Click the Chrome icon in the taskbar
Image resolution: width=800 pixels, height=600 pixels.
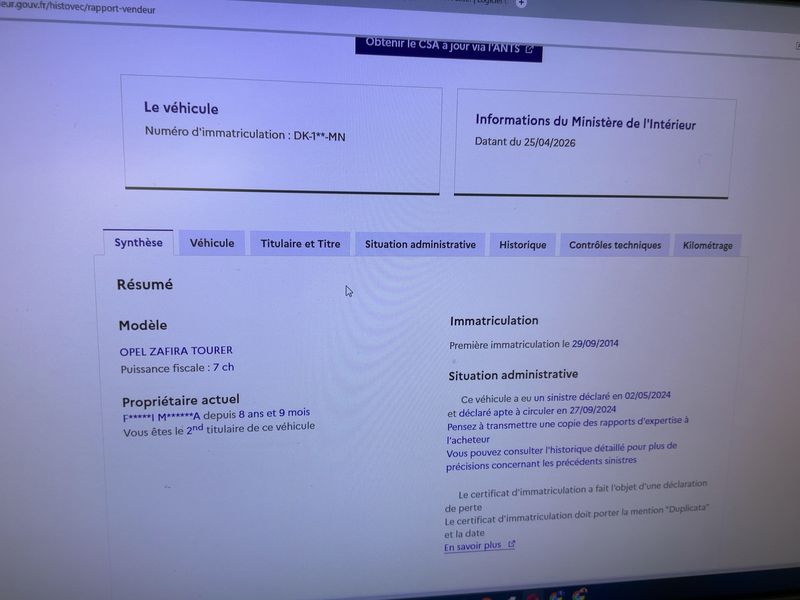(579, 595)
